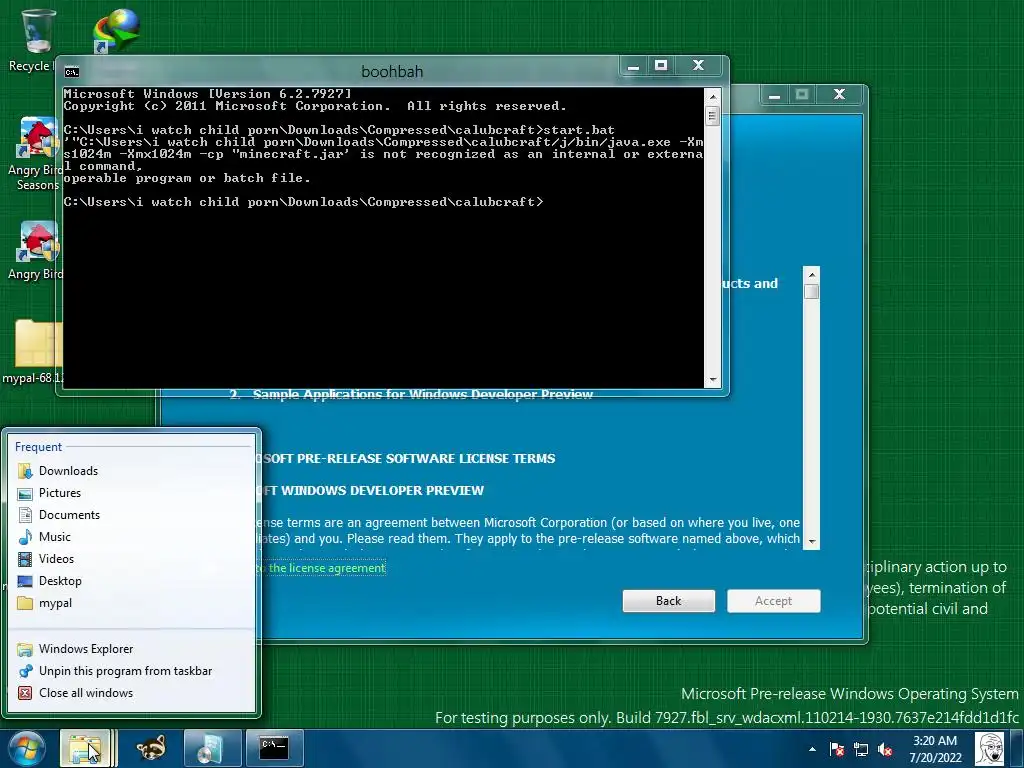Open Music from the jump list
Viewport: 1024px width, 768px height.
pos(131,537)
